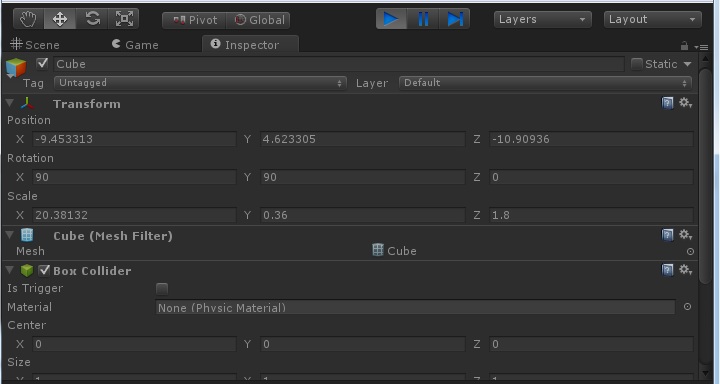The image size is (720, 384).
Task: Open the Layers dropdown
Action: click(543, 19)
